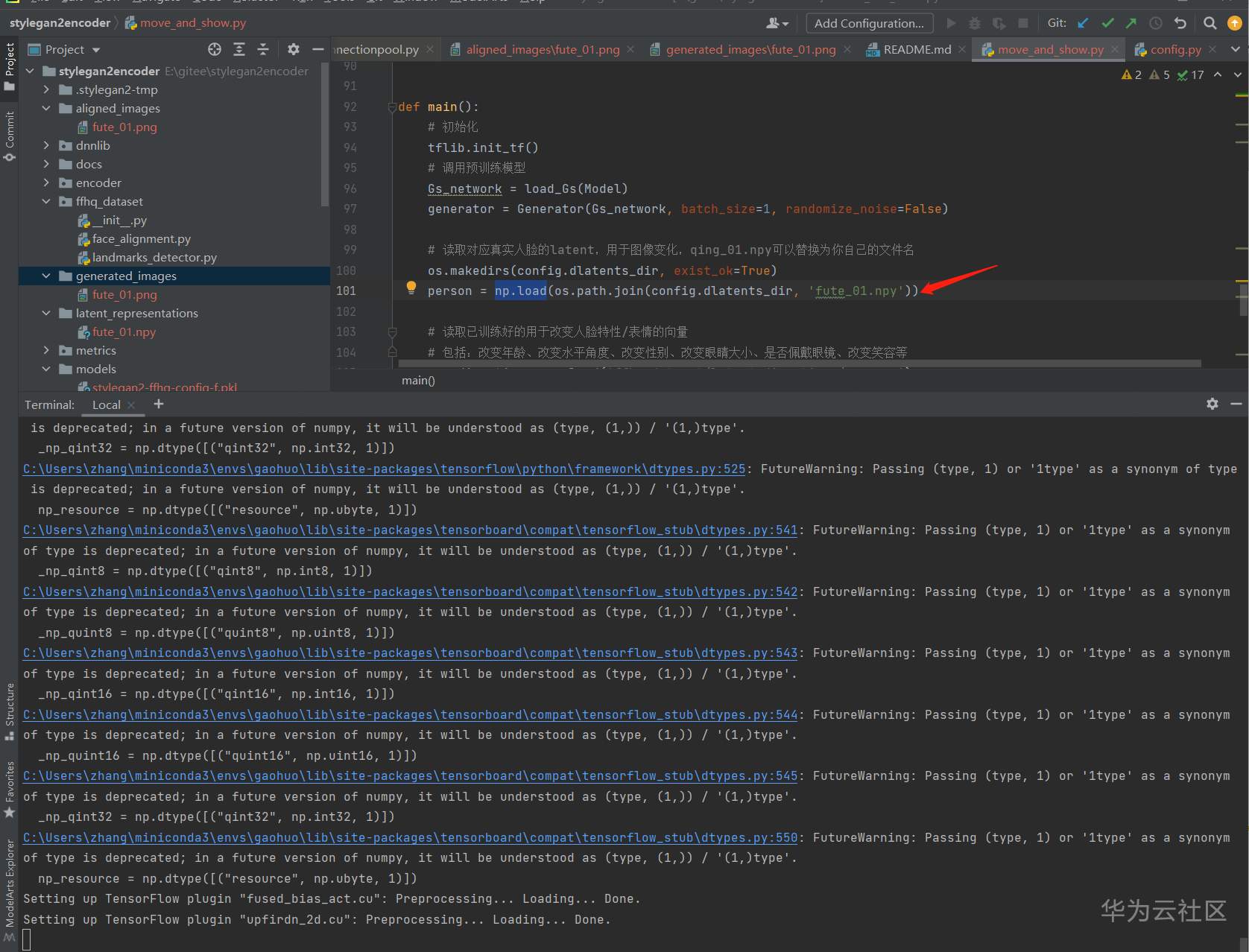Click the Git update project arrow icon
Screen dimensions: 1249x952
pyautogui.click(x=1083, y=23)
